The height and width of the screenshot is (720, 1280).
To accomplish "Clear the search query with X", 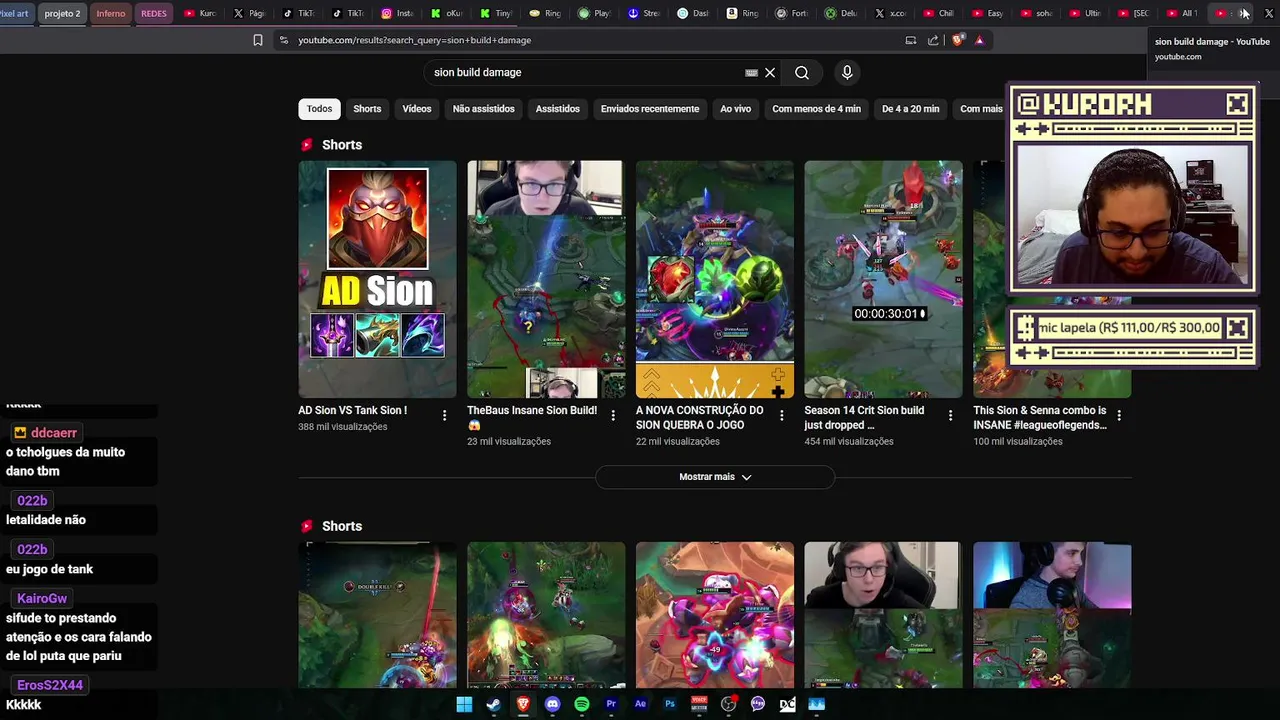I will pyautogui.click(x=770, y=72).
